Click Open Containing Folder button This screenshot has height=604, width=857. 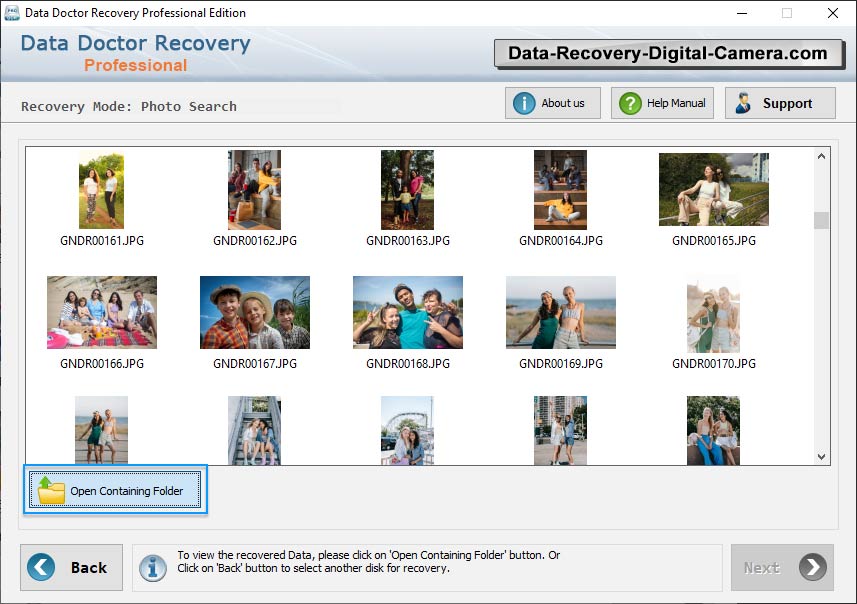pos(115,490)
